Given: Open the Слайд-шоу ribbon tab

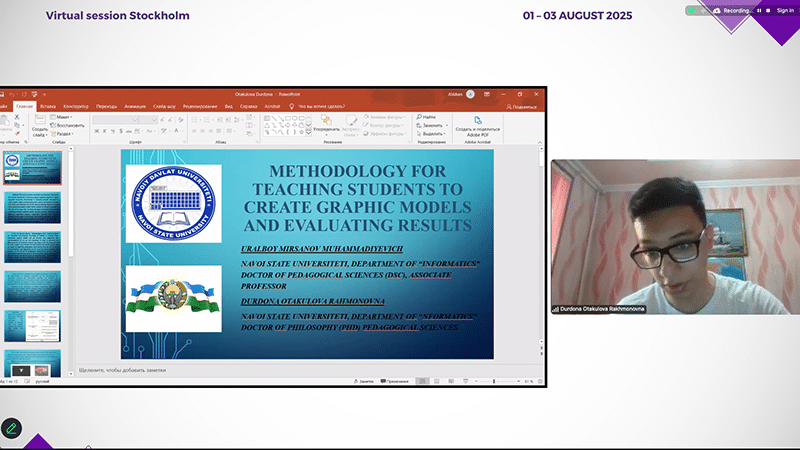Looking at the screenshot, I should click(166, 105).
